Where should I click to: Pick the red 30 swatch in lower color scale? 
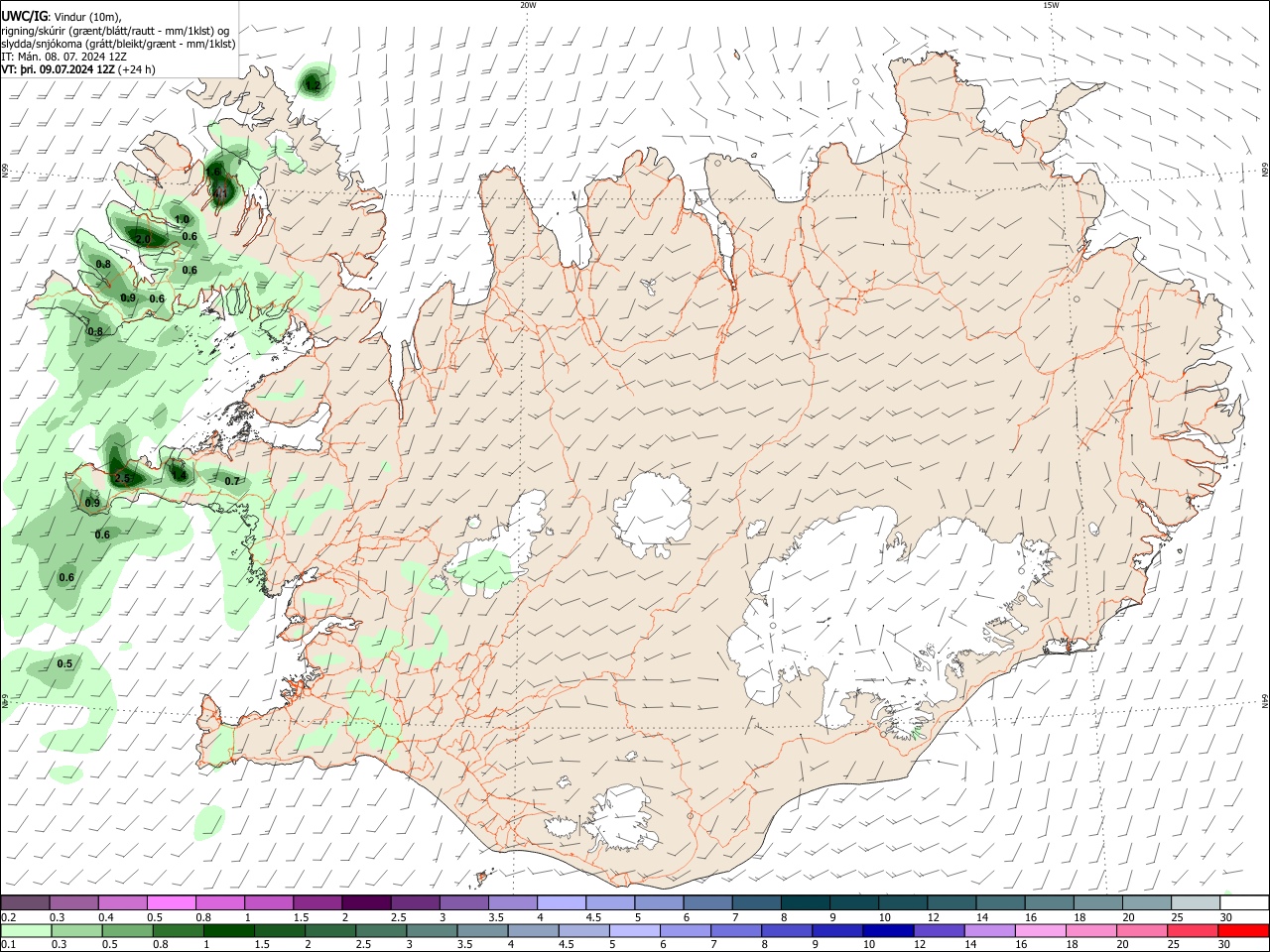click(1243, 930)
